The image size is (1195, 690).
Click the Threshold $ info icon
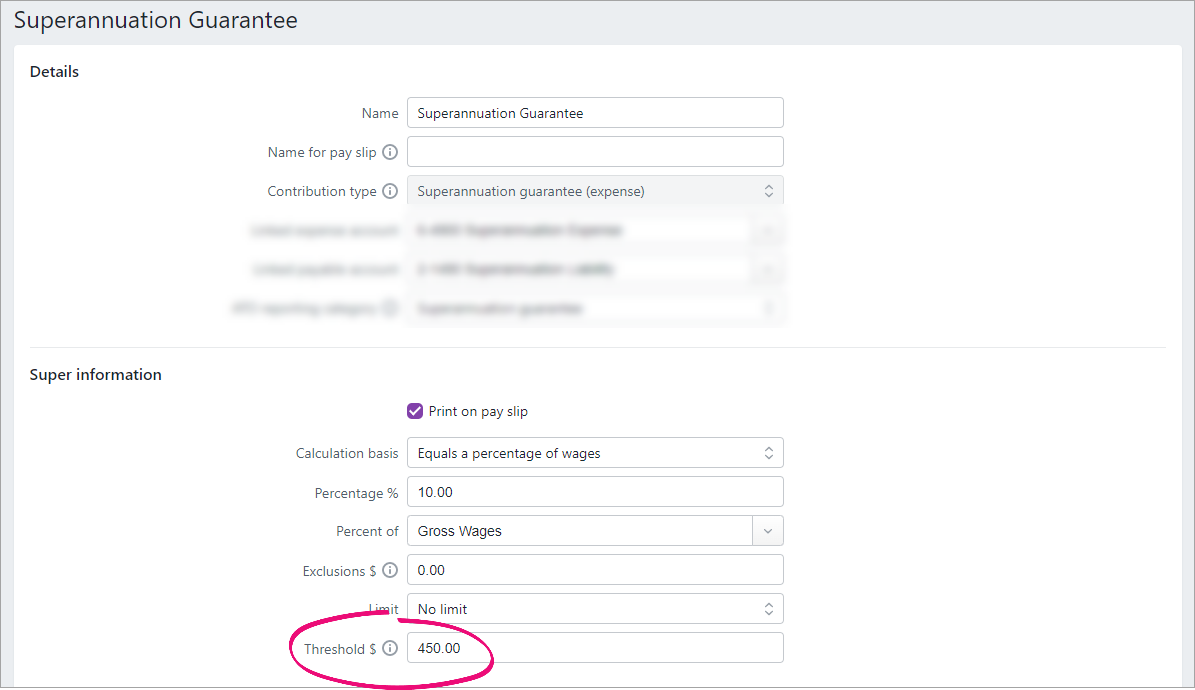pos(390,649)
